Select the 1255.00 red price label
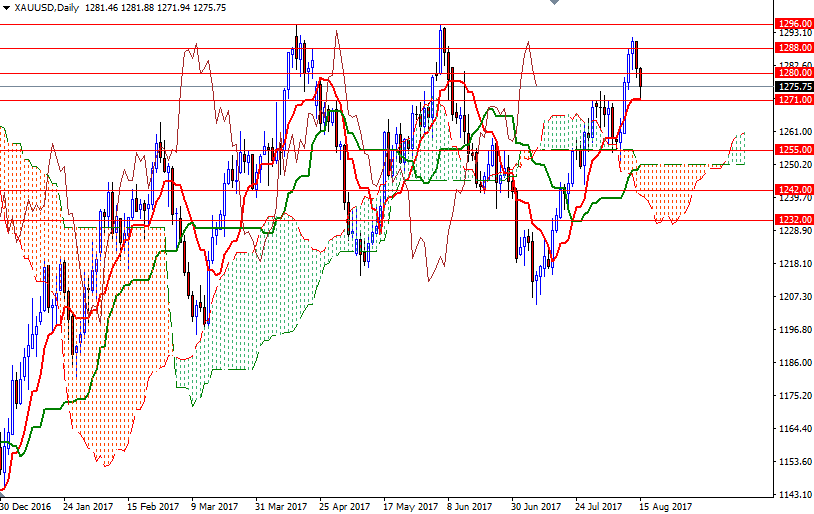The image size is (814, 514). click(x=793, y=150)
